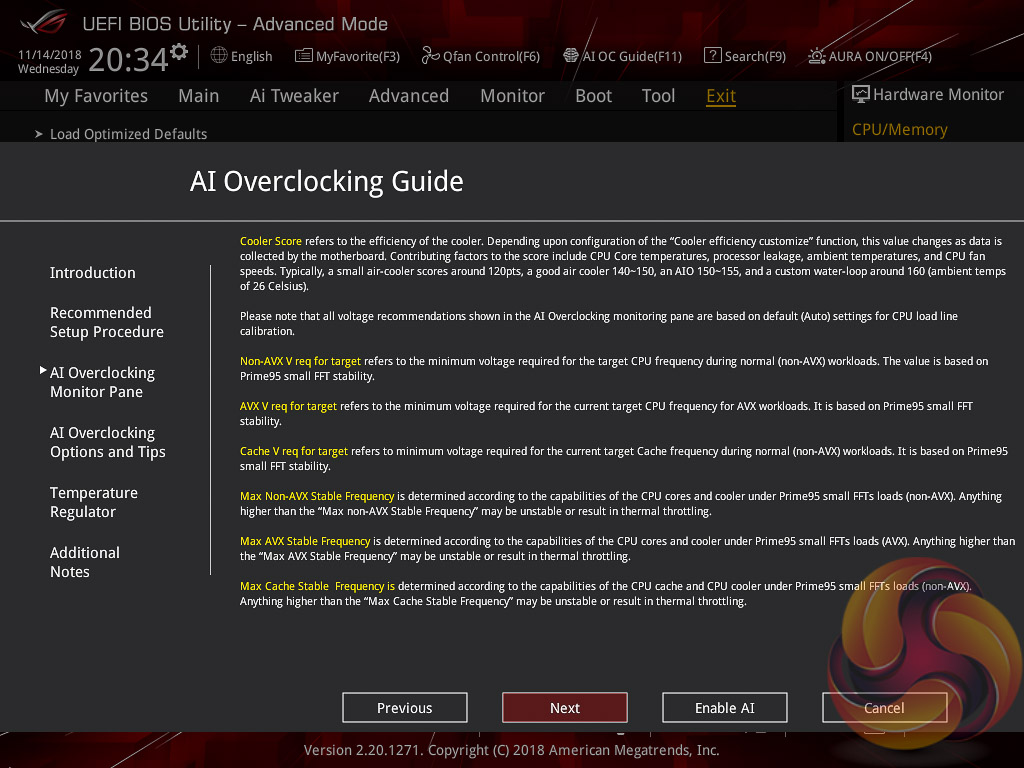The image size is (1024, 768).
Task: Click the Hardware Monitor screen icon
Action: point(861,95)
